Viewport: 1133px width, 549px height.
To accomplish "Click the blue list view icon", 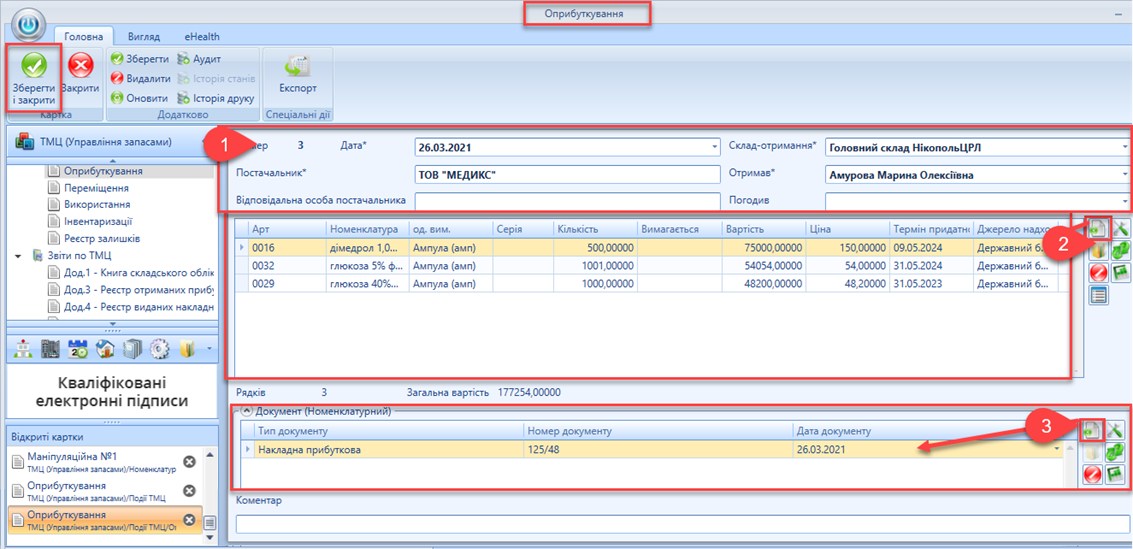I will [x=1098, y=295].
